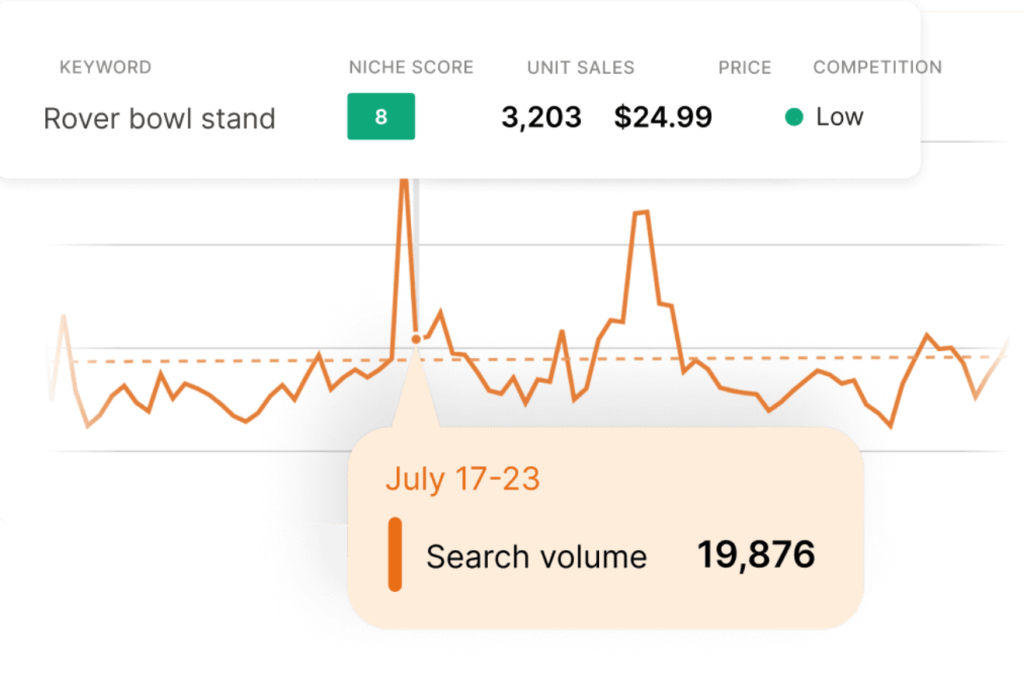The width and height of the screenshot is (1024, 682).
Task: Click the highlighted data point on the line
Action: click(416, 339)
